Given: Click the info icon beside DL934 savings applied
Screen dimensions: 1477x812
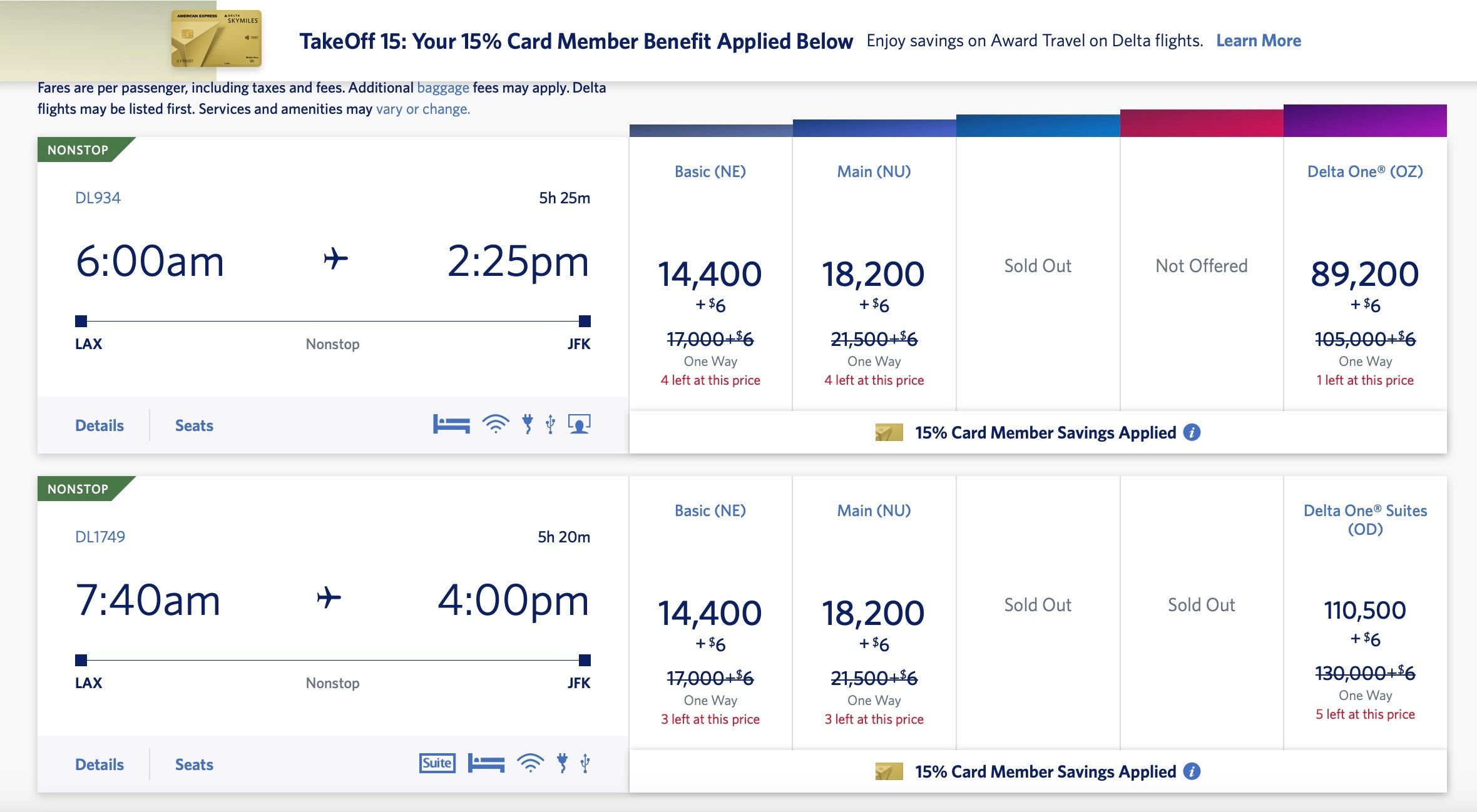Looking at the screenshot, I should point(1192,432).
